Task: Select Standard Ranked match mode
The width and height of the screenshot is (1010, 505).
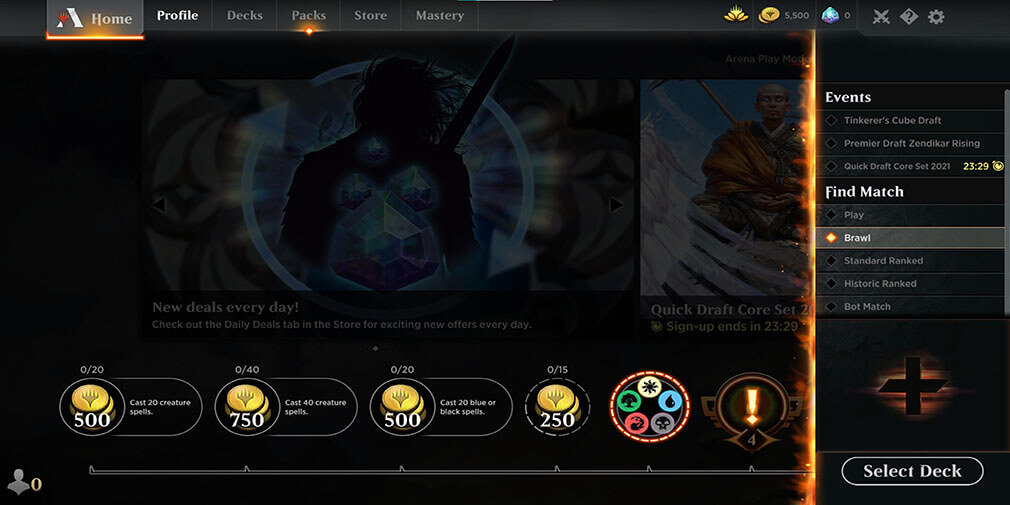Action: [910, 261]
